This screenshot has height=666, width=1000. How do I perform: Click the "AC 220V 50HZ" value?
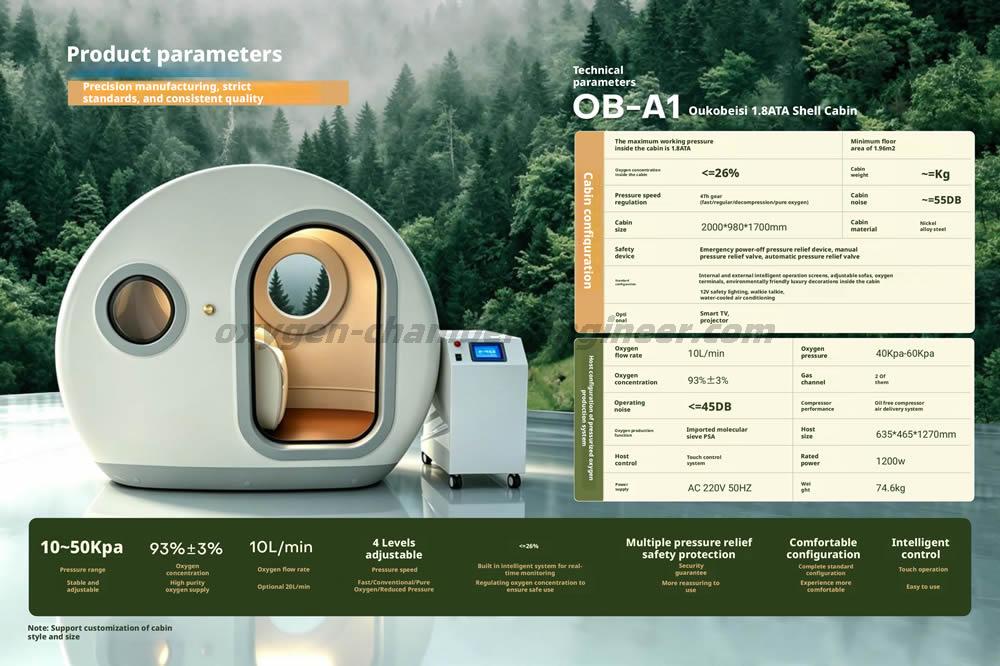tap(719, 488)
